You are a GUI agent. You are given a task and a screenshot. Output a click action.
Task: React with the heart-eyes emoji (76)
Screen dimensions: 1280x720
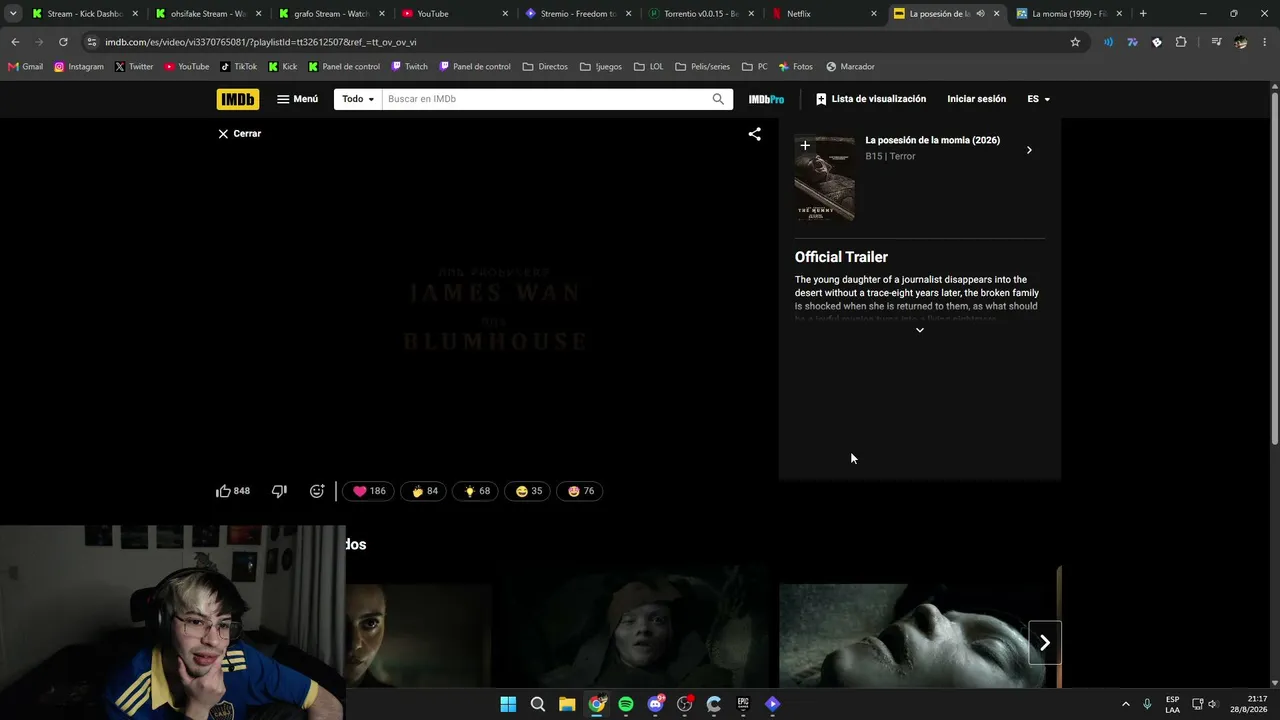(580, 491)
